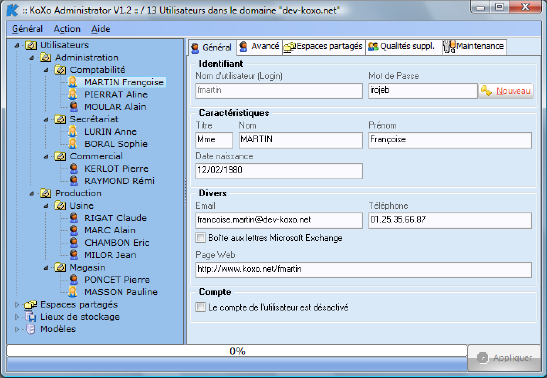This screenshot has width=547, height=378.
Task: Click the Mot de Passe field
Action: coord(423,91)
